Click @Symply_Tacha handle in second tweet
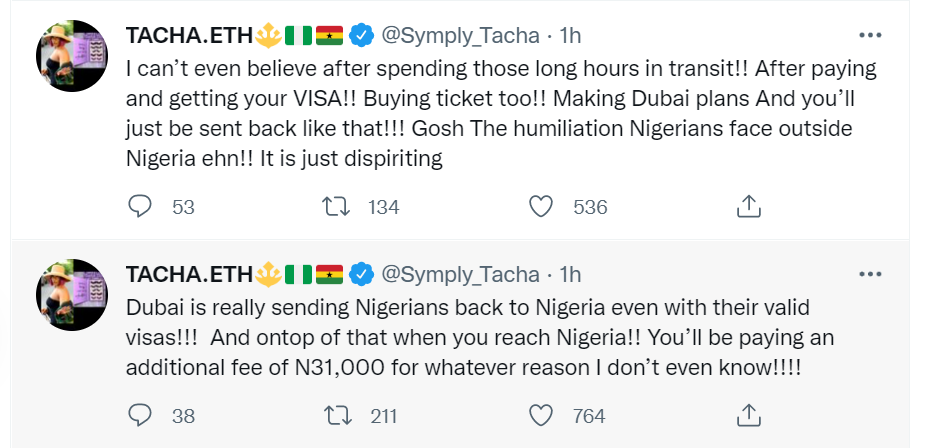Image resolution: width=926 pixels, height=448 pixels. [x=461, y=274]
